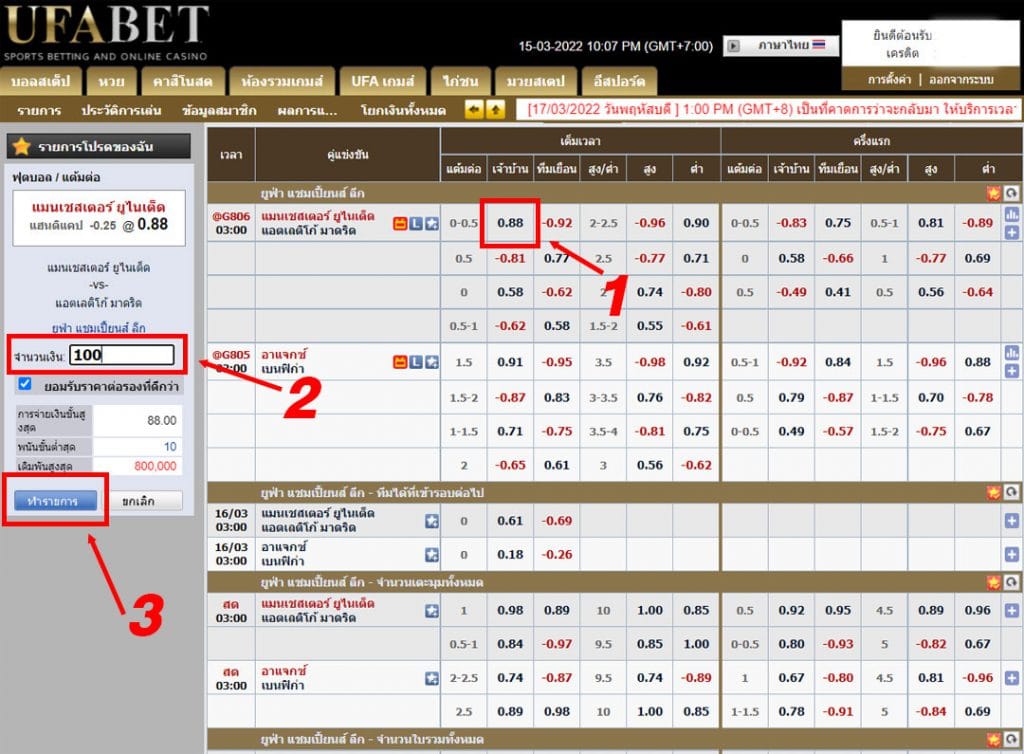Viewport: 1024px width, 754px height.
Task: Click the orange live TV icon for match @G805
Action: pyautogui.click(x=400, y=362)
